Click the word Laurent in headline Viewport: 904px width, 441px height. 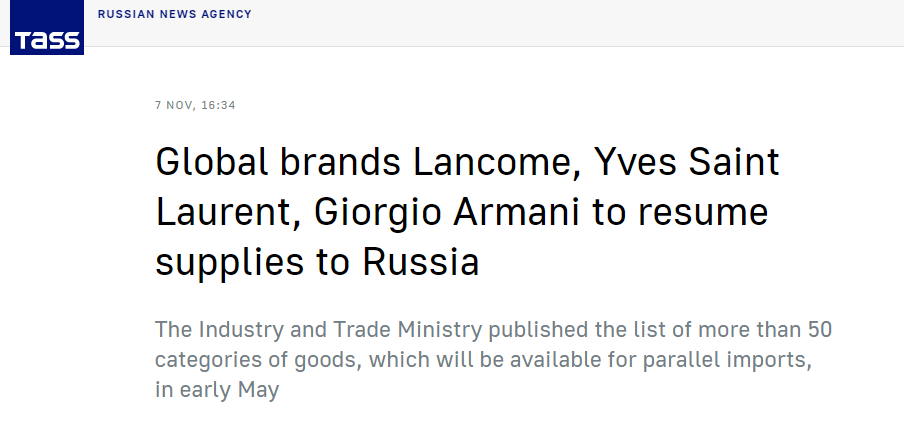tap(225, 213)
